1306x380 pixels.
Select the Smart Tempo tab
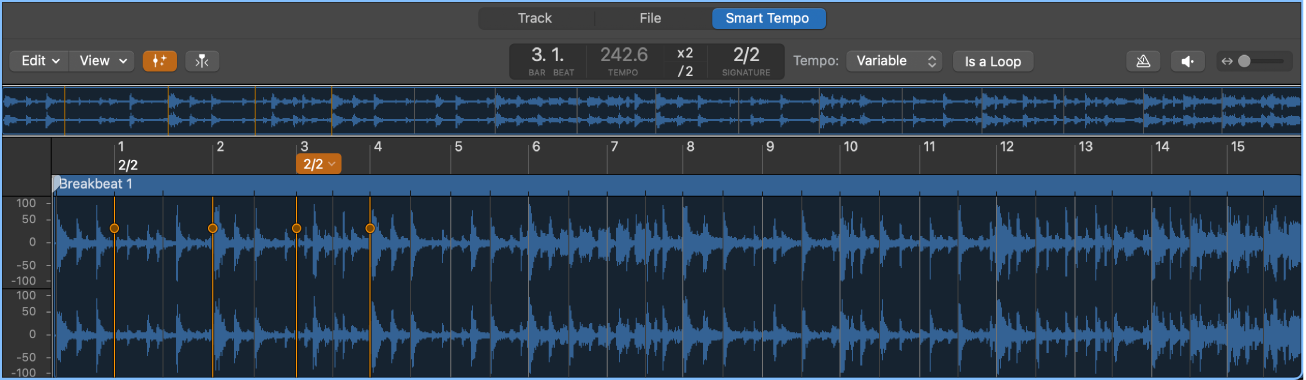click(x=768, y=18)
